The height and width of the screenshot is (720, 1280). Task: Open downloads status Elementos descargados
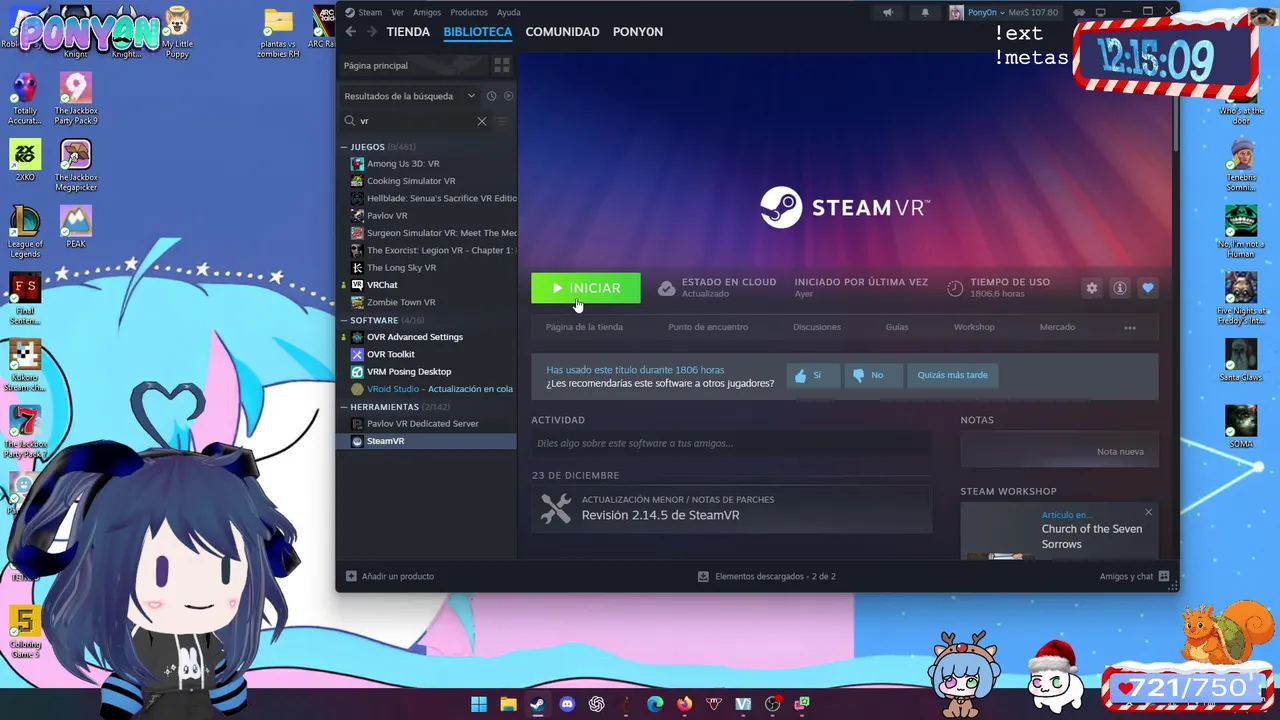coord(766,576)
